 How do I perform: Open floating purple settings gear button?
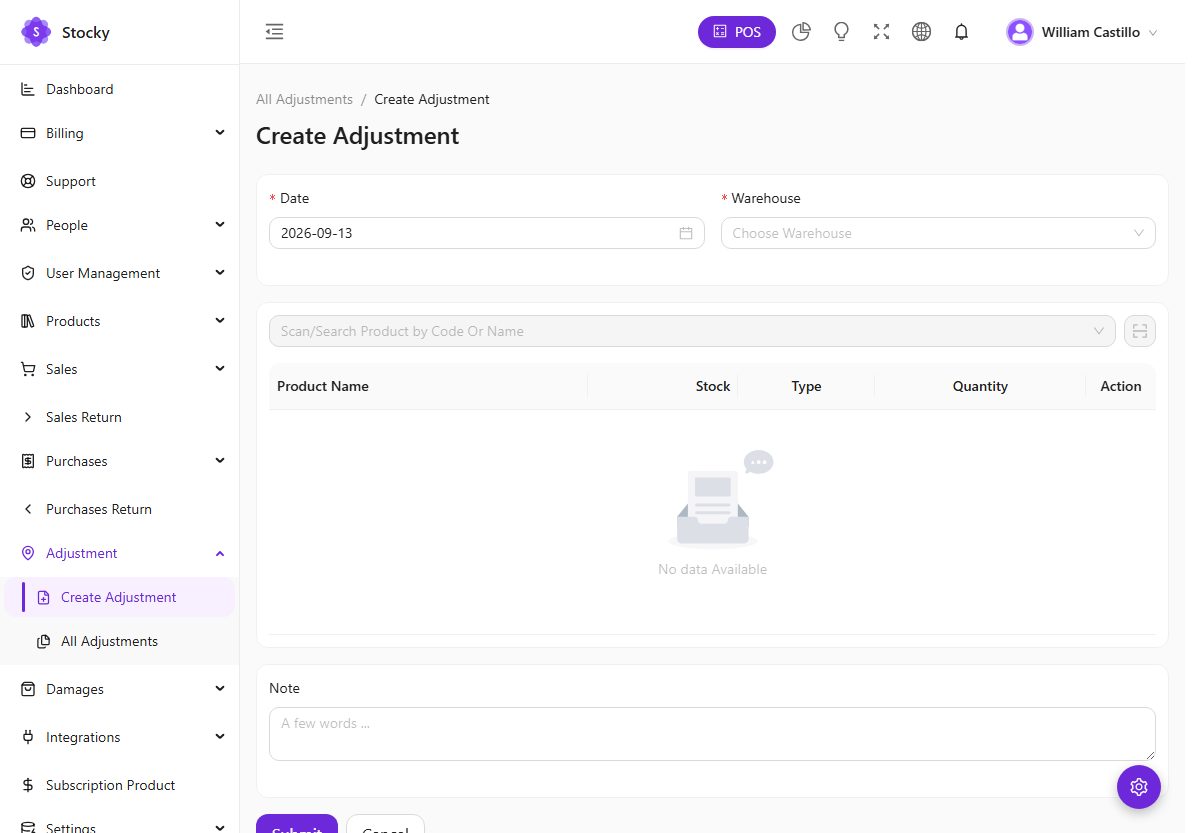(x=1139, y=787)
